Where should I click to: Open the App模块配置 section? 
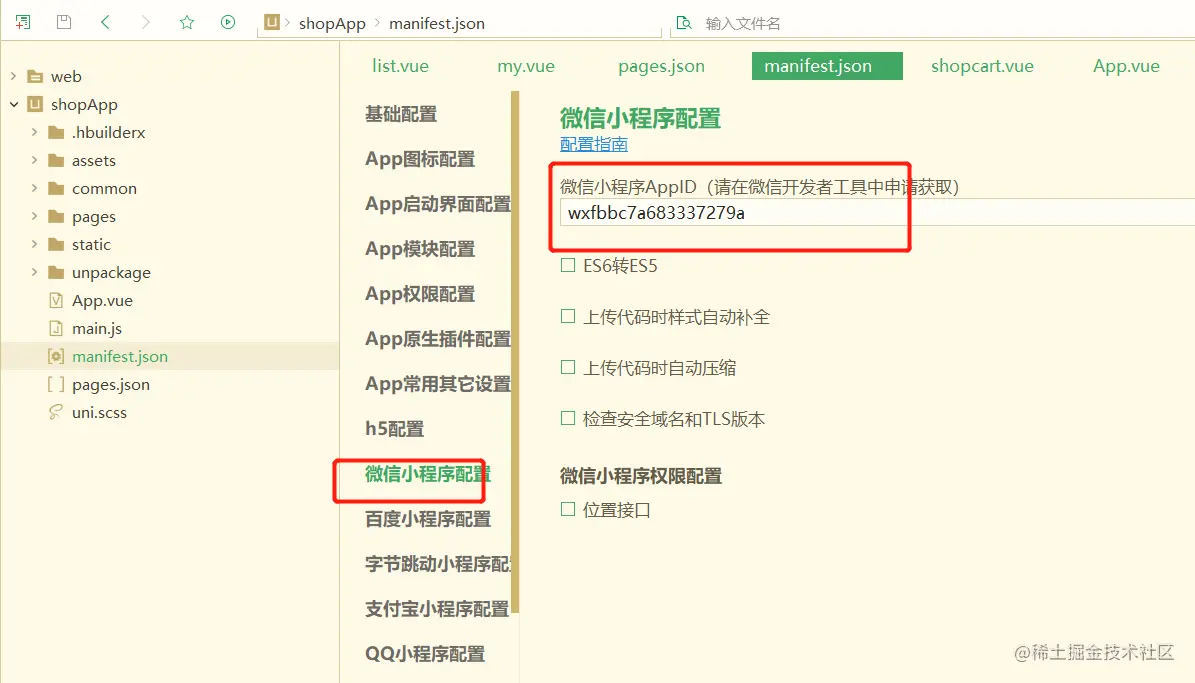point(420,249)
